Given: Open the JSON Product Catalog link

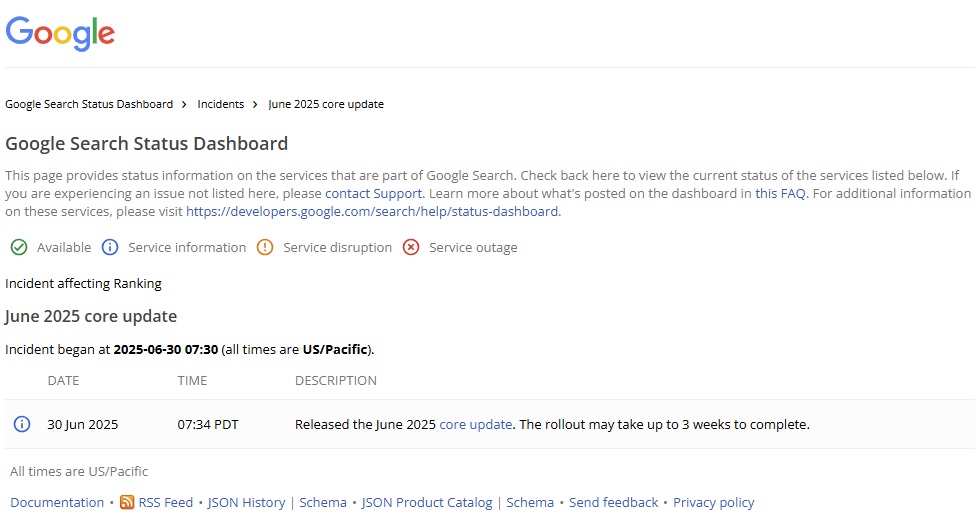Looking at the screenshot, I should [427, 503].
